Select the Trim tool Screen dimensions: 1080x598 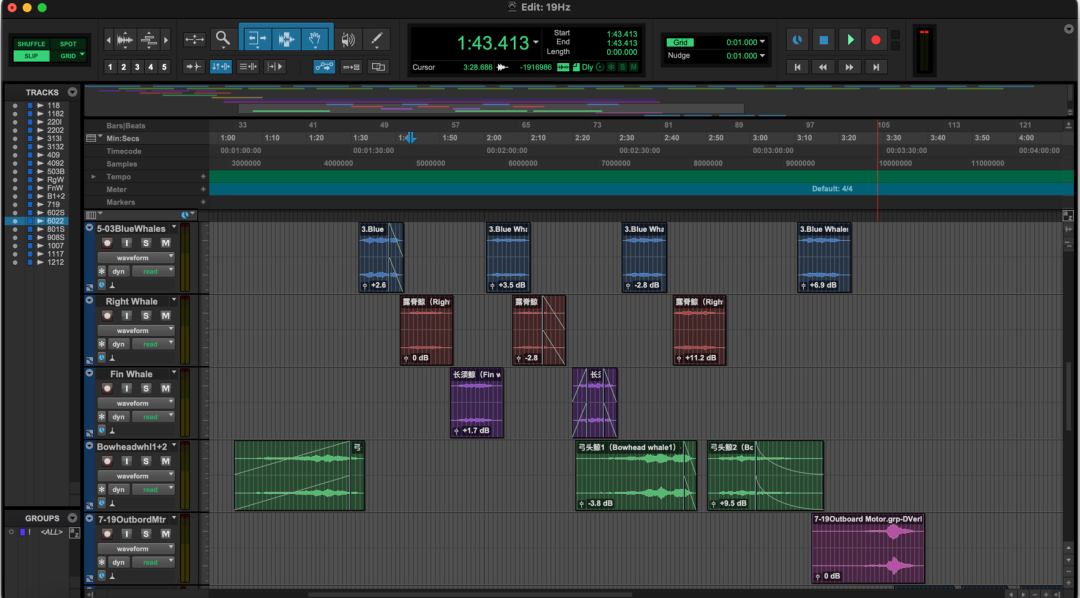coord(256,39)
